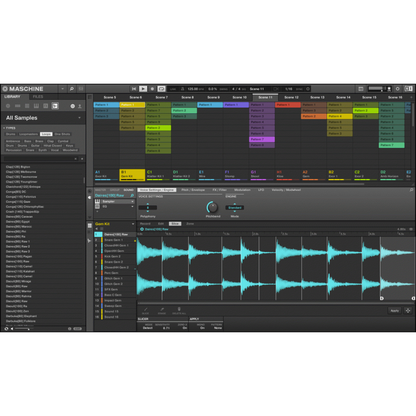Select Projects file type icon in browser
This screenshot has width=416, height=416.
(x=8, y=106)
